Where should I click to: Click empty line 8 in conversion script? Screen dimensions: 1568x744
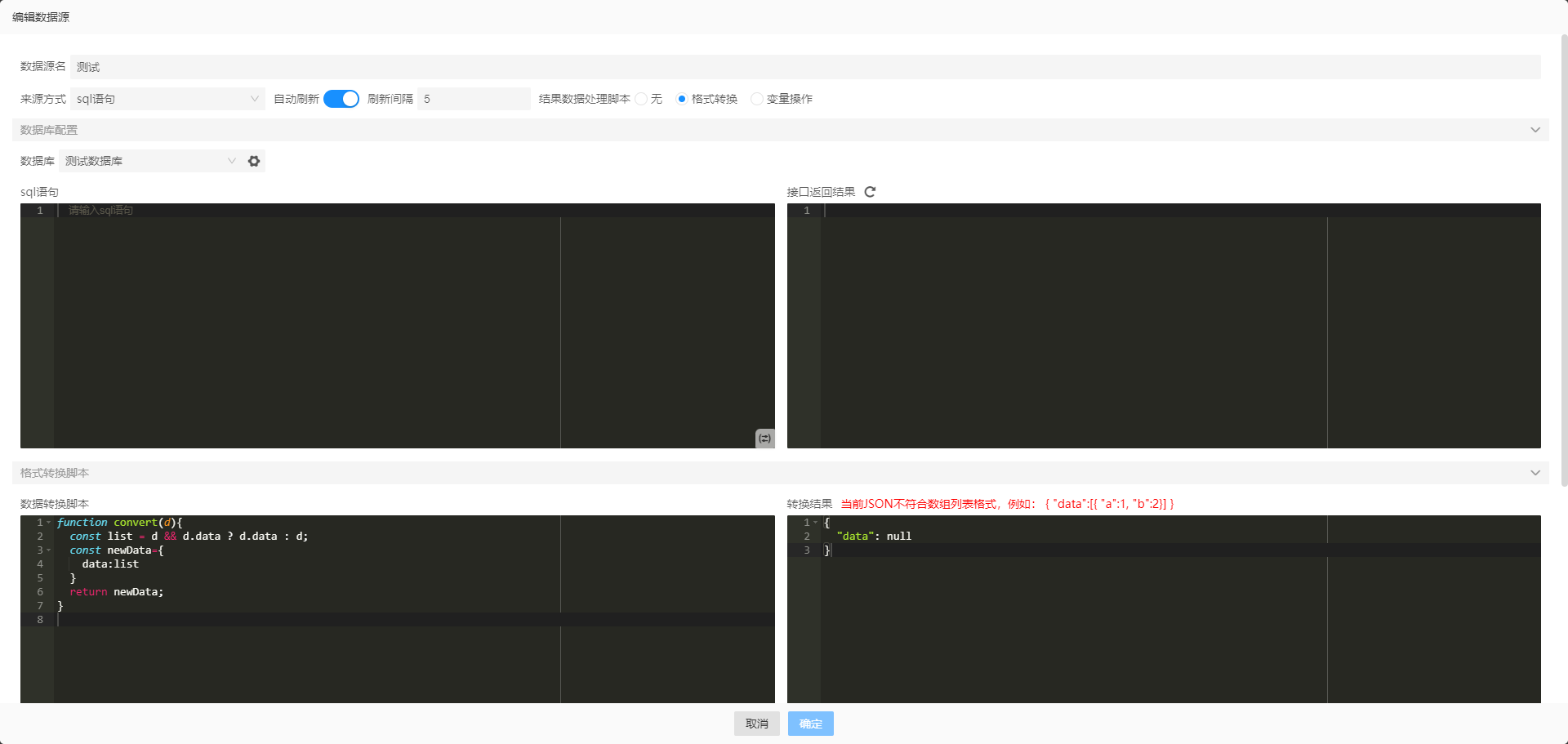pyautogui.click(x=415, y=620)
